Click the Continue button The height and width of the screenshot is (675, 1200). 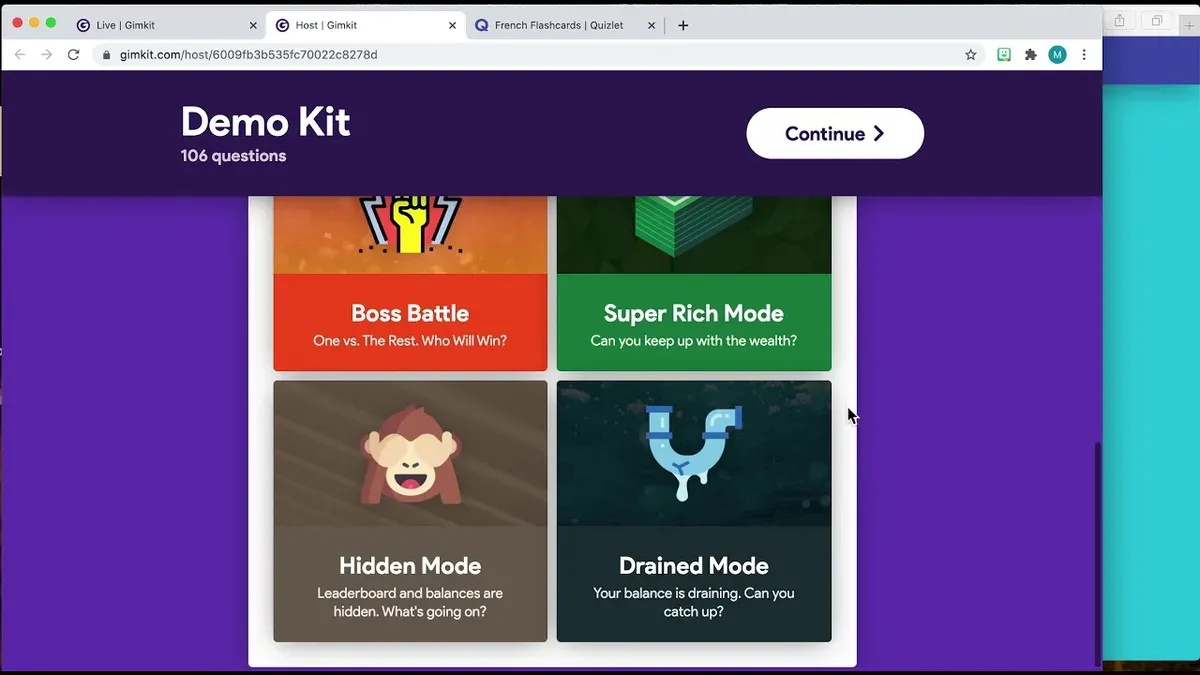pos(835,134)
